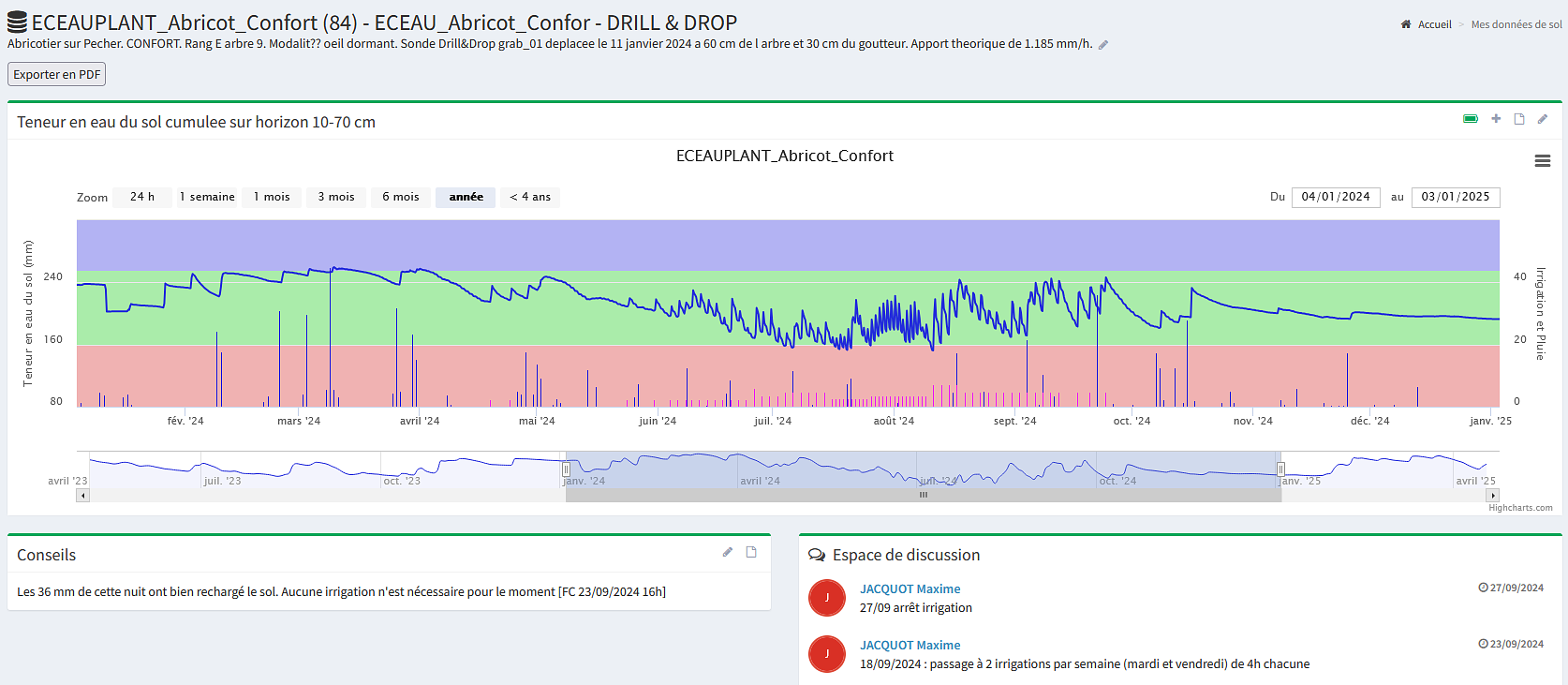Click the navigator scrollbar left arrow
Viewport: 1568px width, 685px height.
83,496
